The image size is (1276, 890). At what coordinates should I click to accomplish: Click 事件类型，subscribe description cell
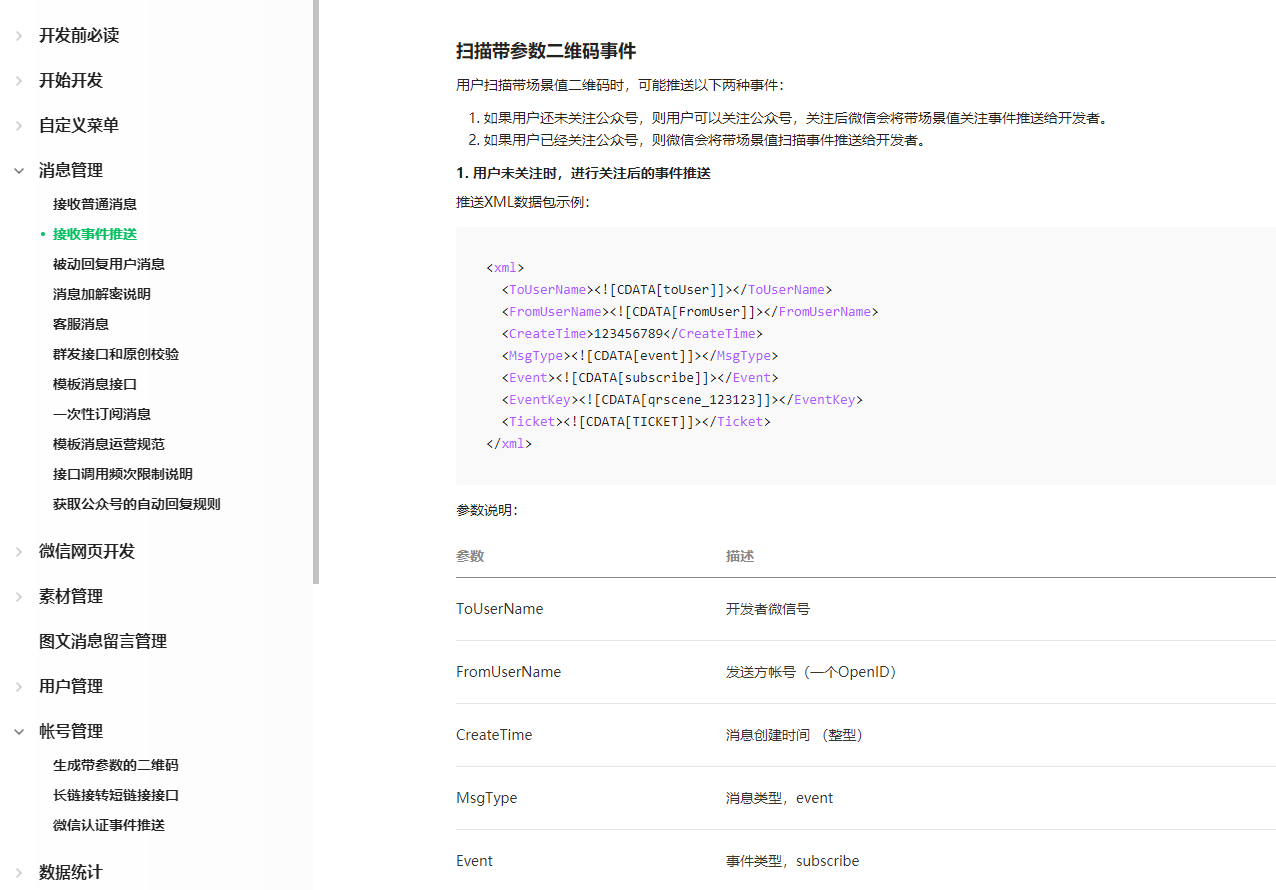pyautogui.click(x=793, y=861)
